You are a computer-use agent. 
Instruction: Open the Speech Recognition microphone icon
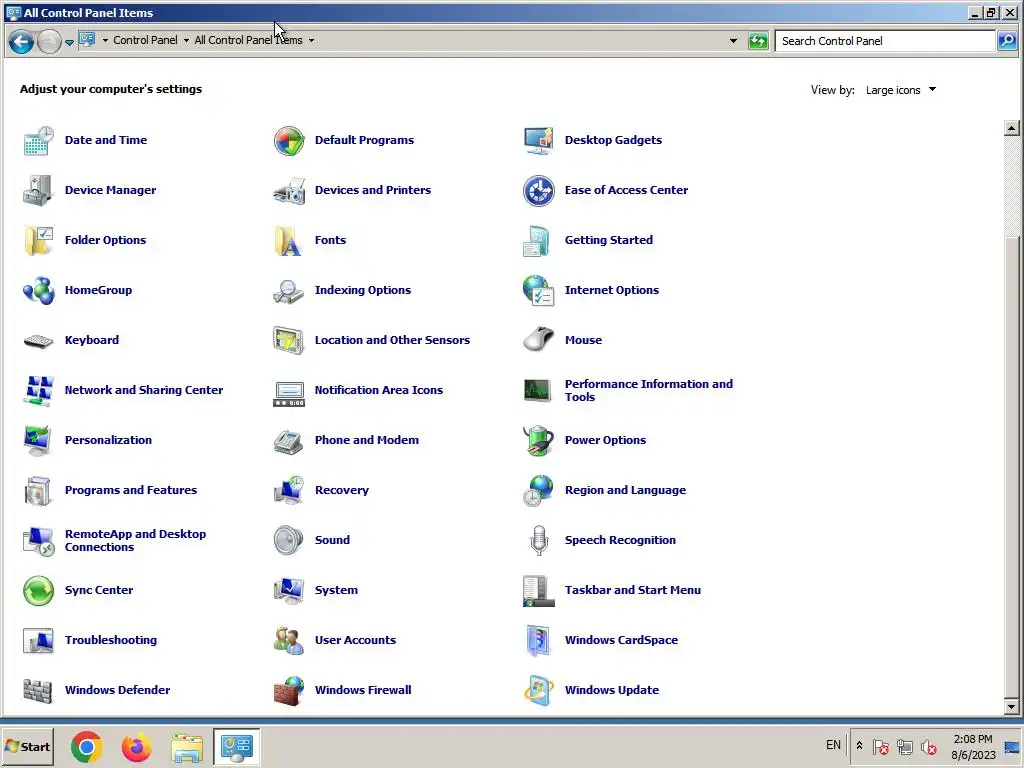click(x=539, y=540)
